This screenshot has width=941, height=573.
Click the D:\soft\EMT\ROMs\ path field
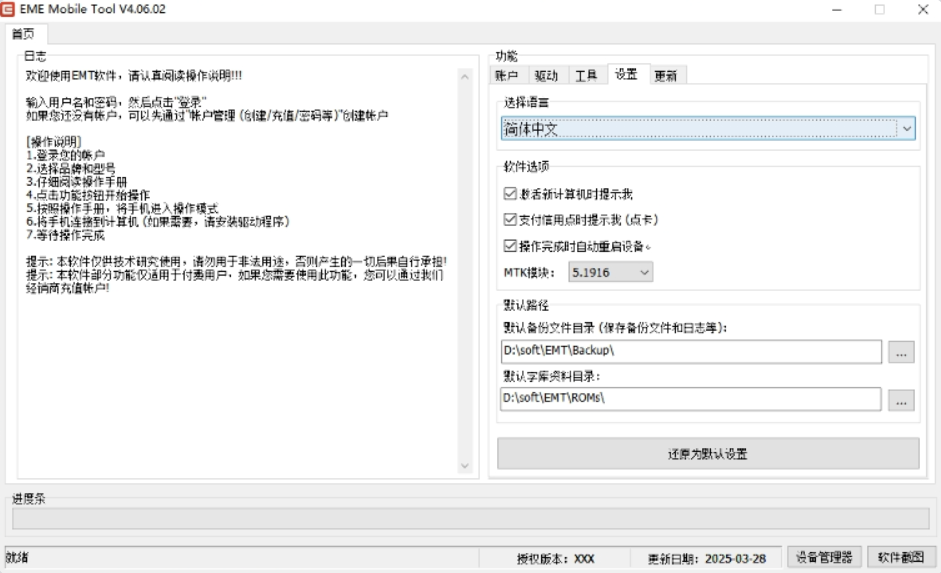pyautogui.click(x=691, y=399)
